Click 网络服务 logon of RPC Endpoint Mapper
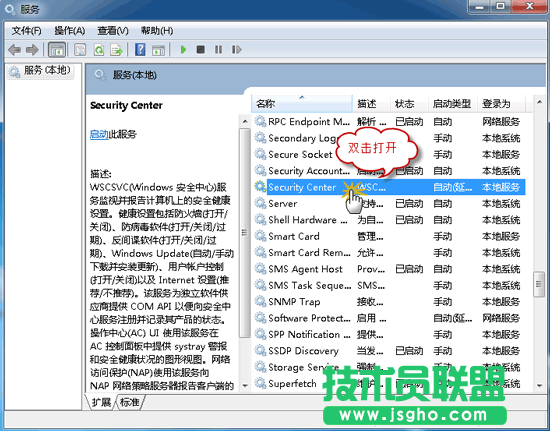This screenshot has width=550, height=431. 501,122
